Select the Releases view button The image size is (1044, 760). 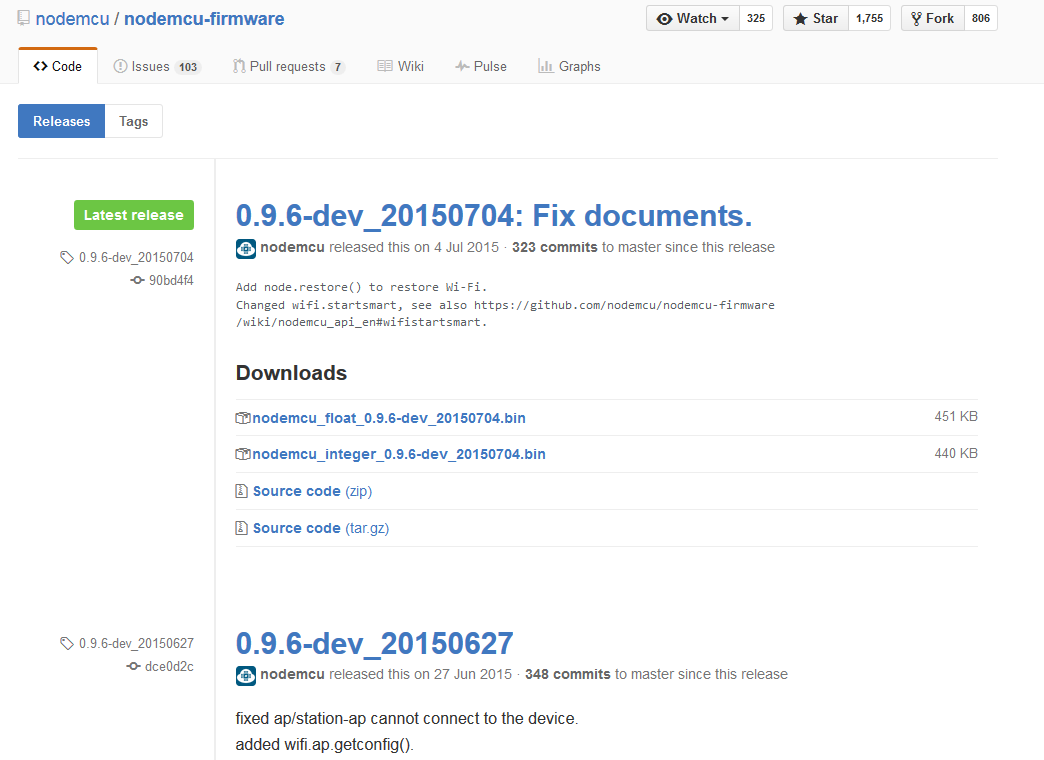coord(61,121)
